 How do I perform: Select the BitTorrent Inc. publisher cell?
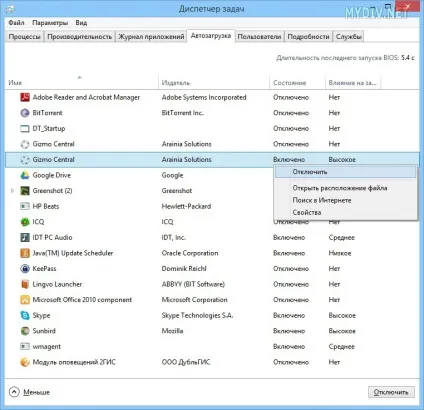(x=182, y=113)
